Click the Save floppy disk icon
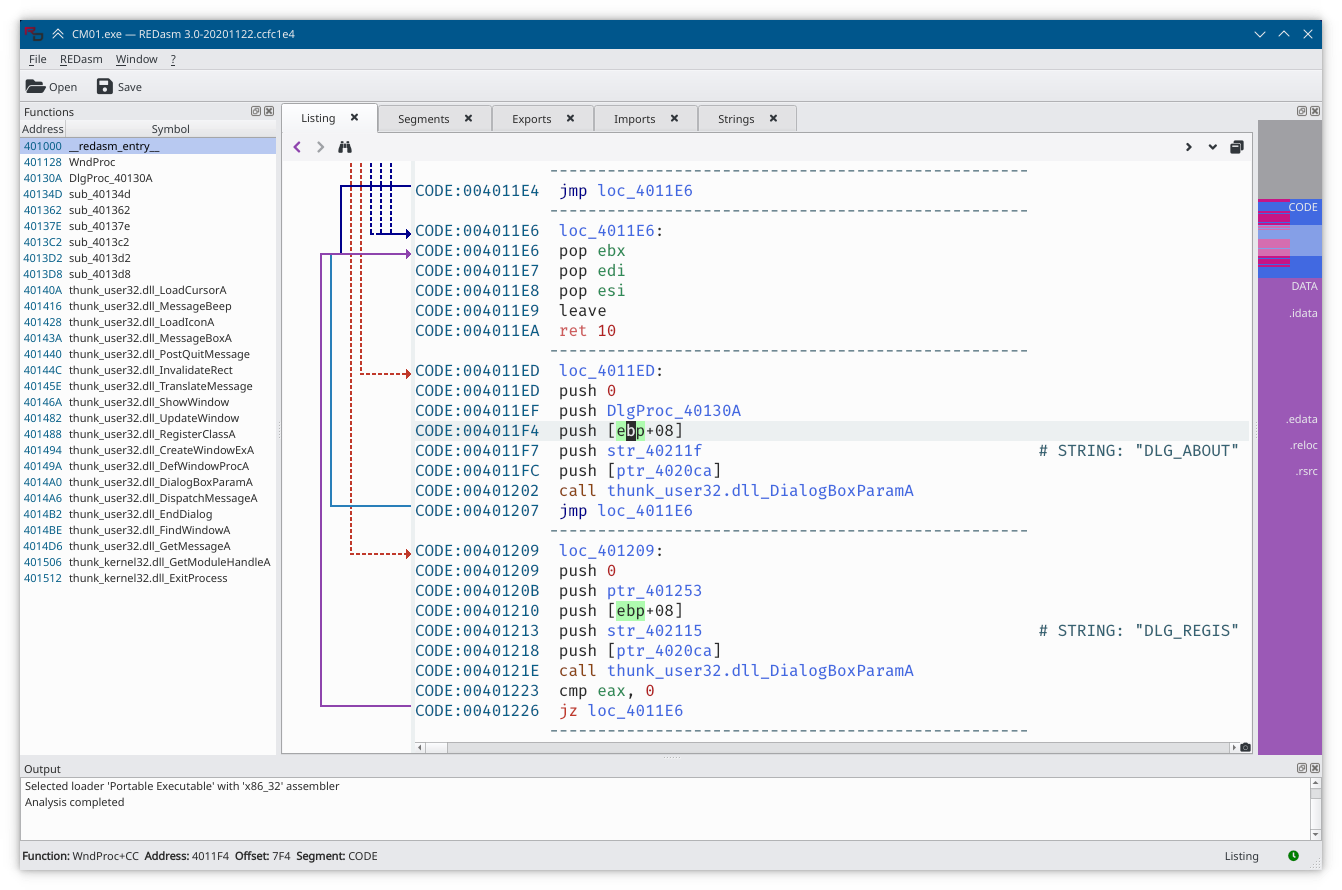Screen dimensions: 1342x890 (105, 87)
